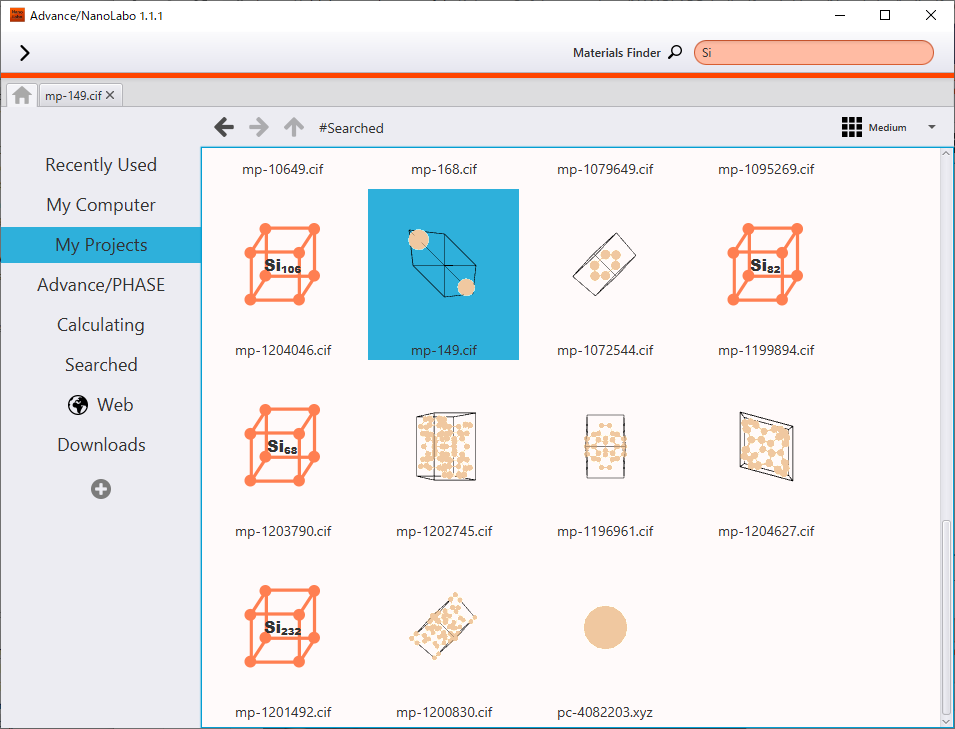The width and height of the screenshot is (955, 729).
Task: Open Searched in sidebar
Action: coord(101,365)
